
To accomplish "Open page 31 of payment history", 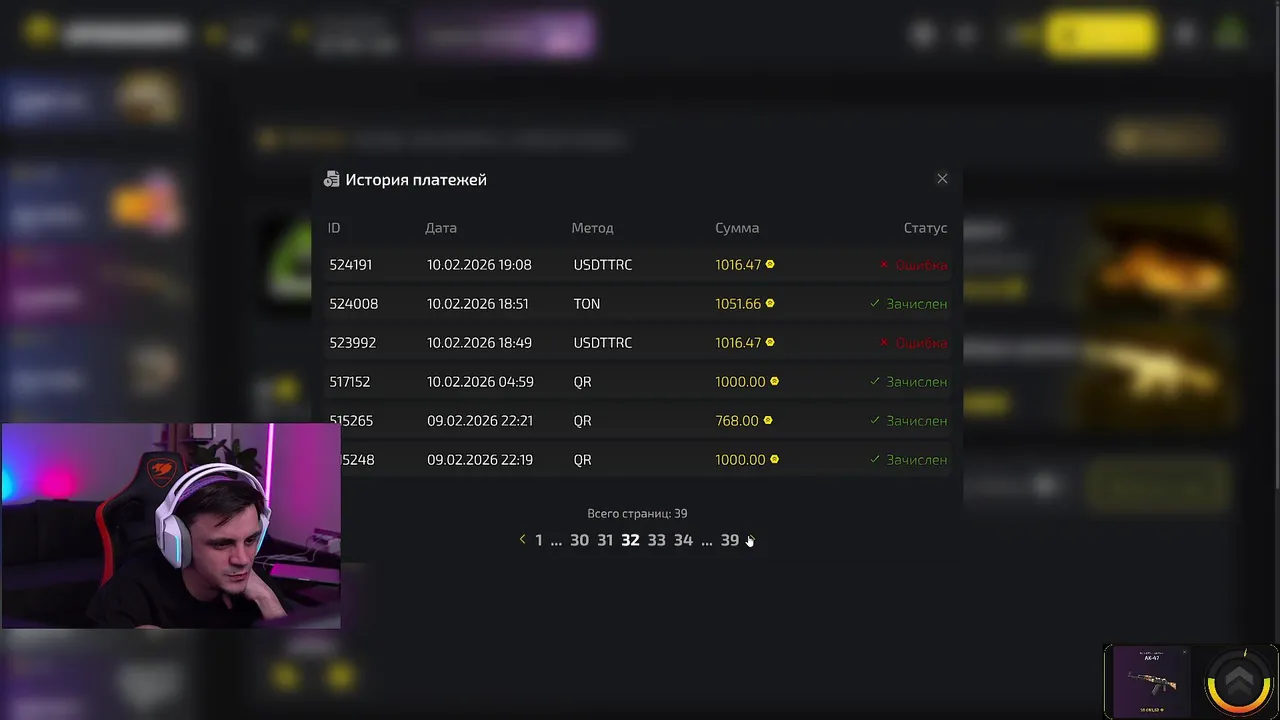I will [605, 540].
